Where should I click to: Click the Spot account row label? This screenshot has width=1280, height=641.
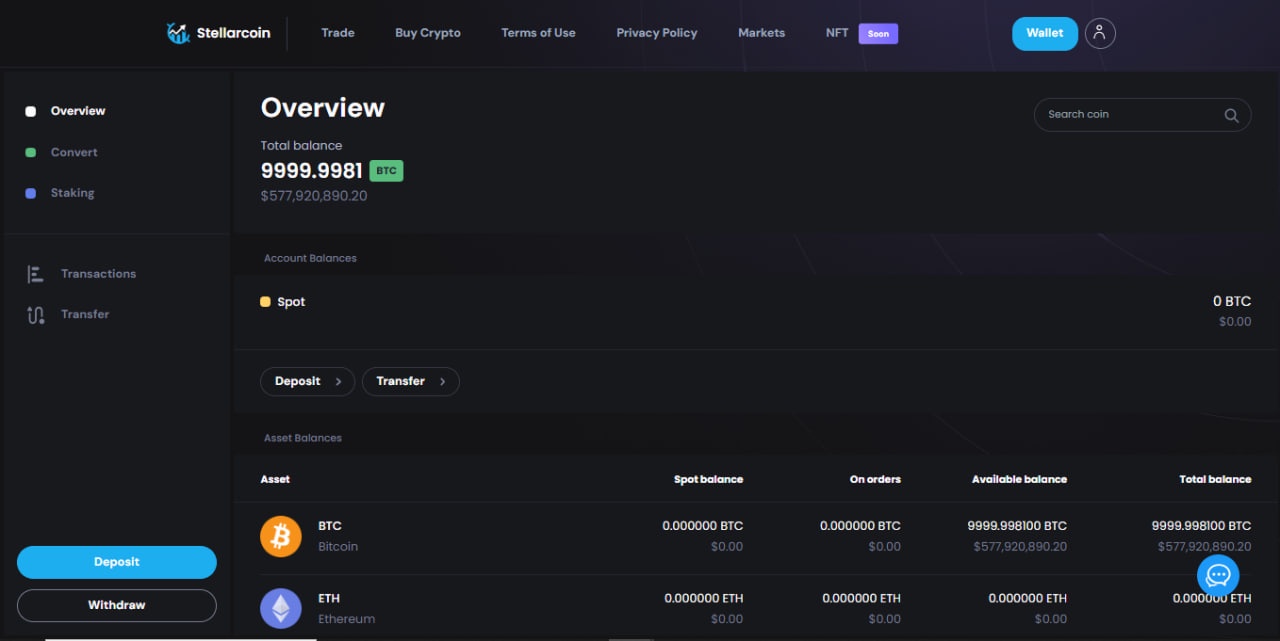[291, 302]
